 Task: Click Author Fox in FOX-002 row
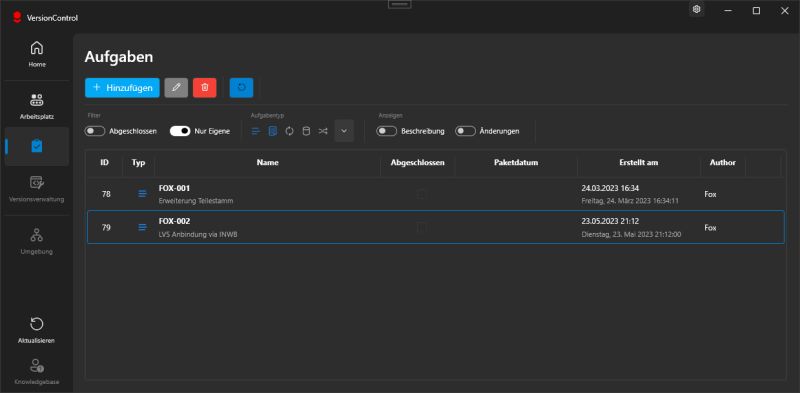[x=710, y=228]
